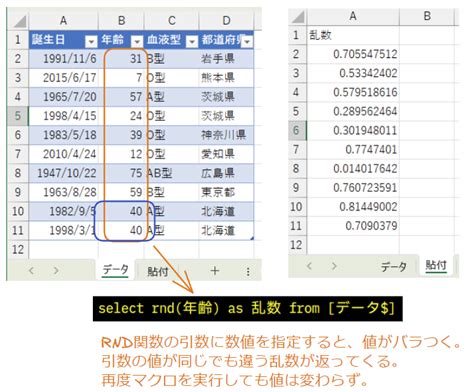Viewport: 474px width, 392px height.
Task: Click random value 0.289562464
Action: pyautogui.click(x=353, y=111)
